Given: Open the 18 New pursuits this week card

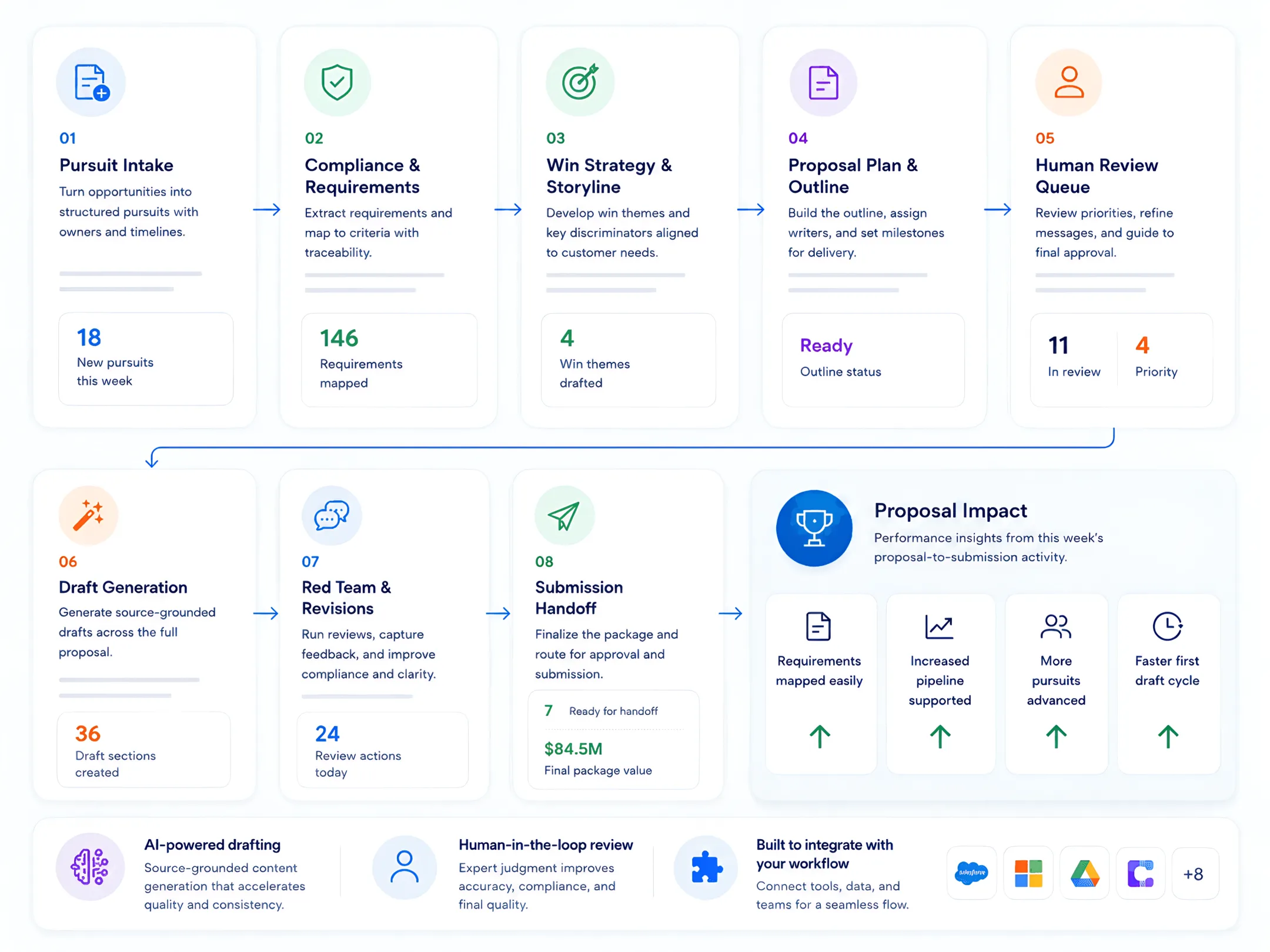Looking at the screenshot, I should (x=146, y=358).
